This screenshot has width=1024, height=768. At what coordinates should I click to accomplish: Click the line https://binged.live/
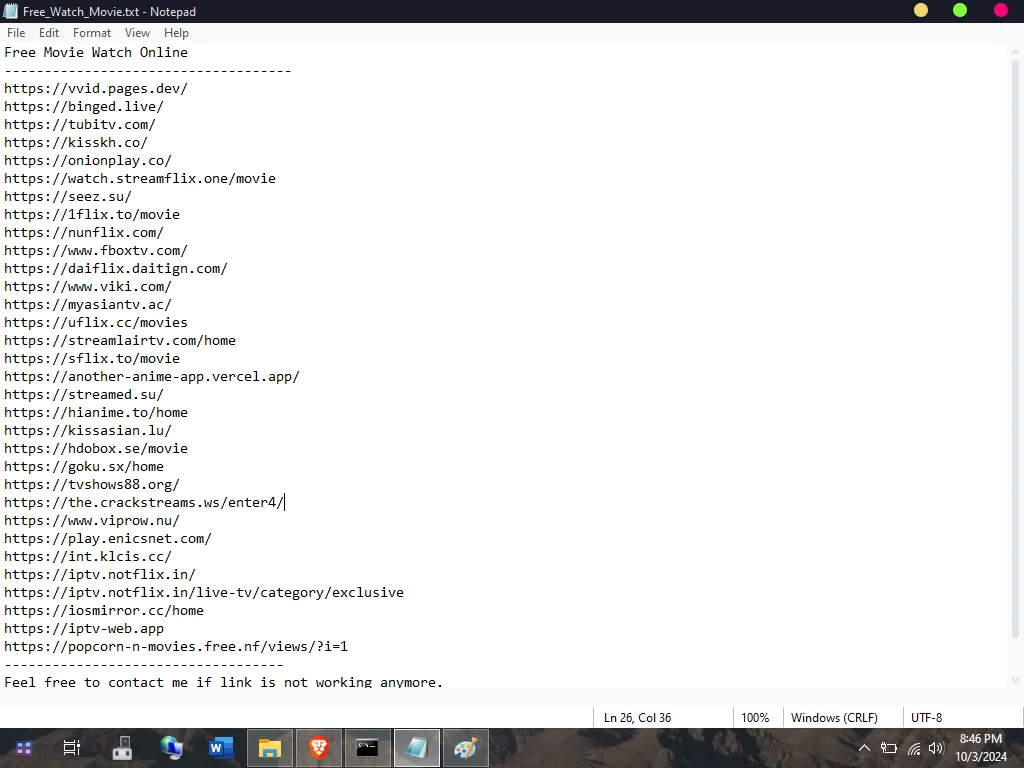point(84,106)
